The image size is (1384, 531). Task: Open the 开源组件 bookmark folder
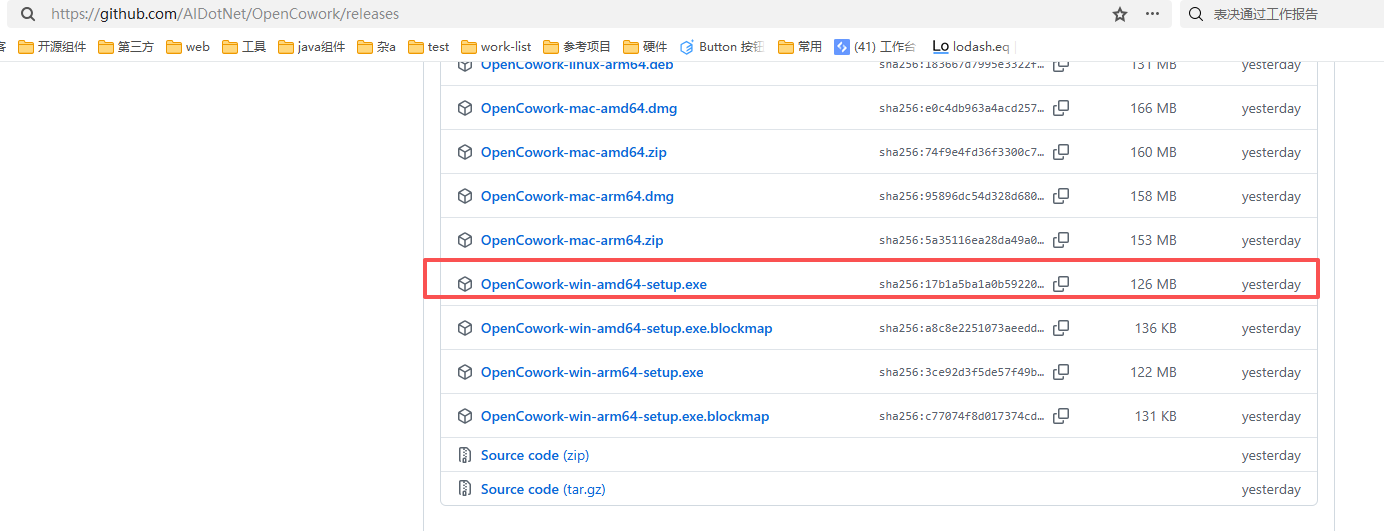coord(53,47)
